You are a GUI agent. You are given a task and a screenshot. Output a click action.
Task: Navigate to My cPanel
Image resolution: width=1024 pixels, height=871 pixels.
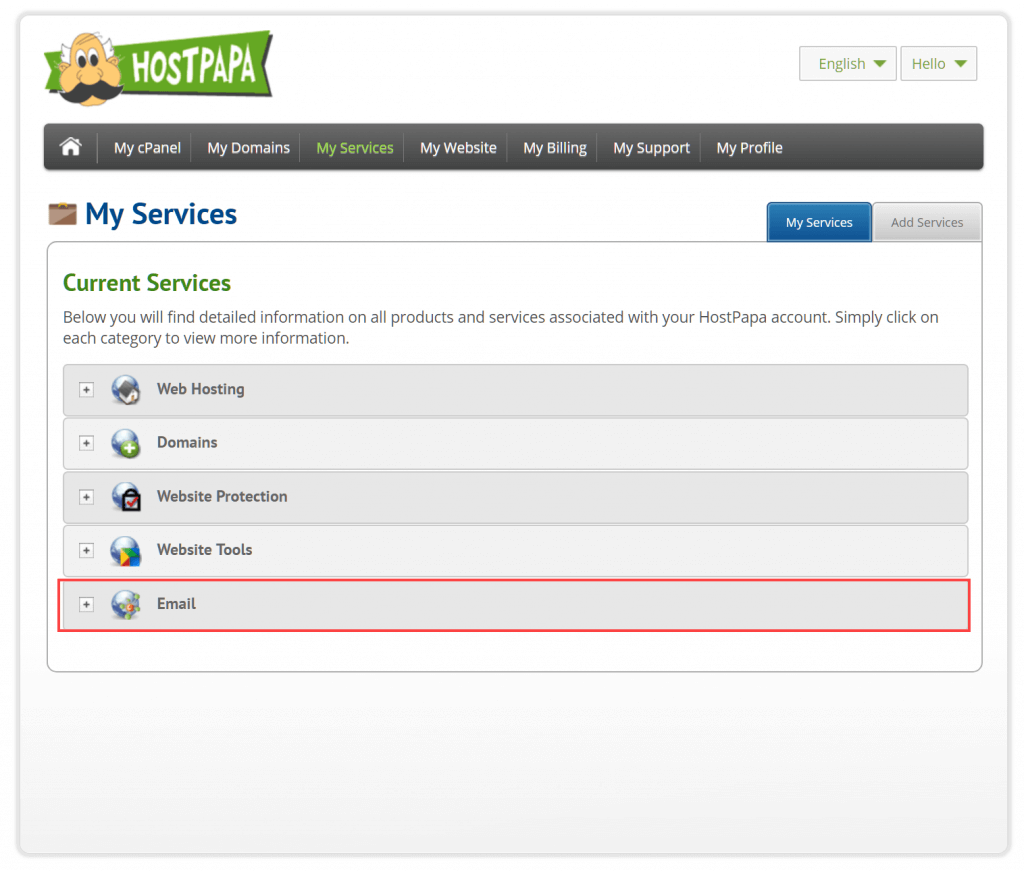[146, 147]
